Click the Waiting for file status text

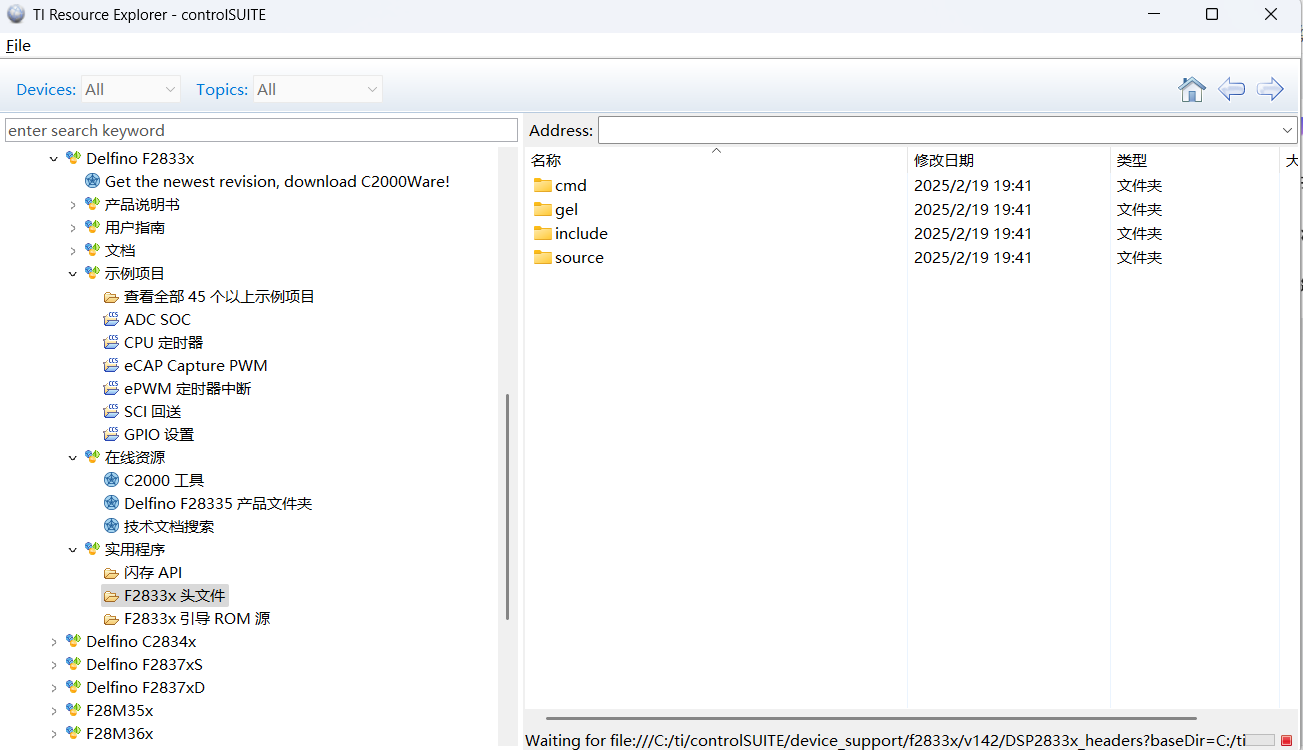885,740
